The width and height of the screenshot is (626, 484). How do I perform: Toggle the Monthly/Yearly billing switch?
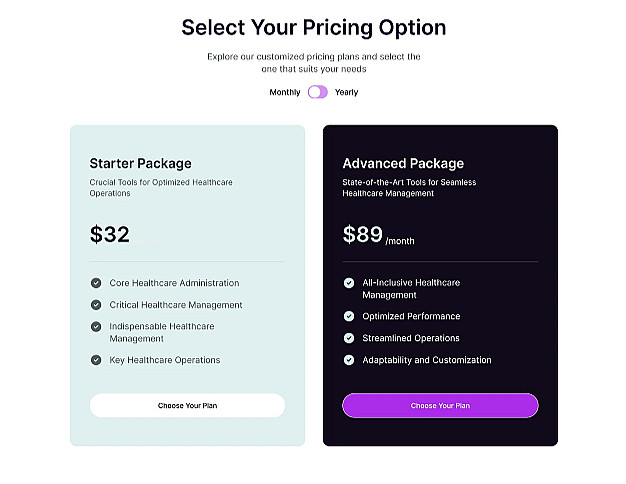(317, 92)
